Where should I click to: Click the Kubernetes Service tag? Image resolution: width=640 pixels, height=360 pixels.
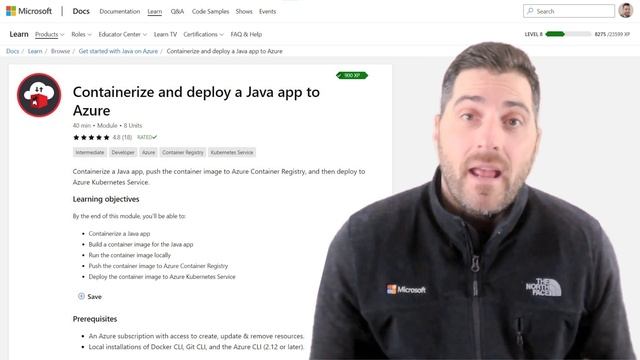[232, 152]
